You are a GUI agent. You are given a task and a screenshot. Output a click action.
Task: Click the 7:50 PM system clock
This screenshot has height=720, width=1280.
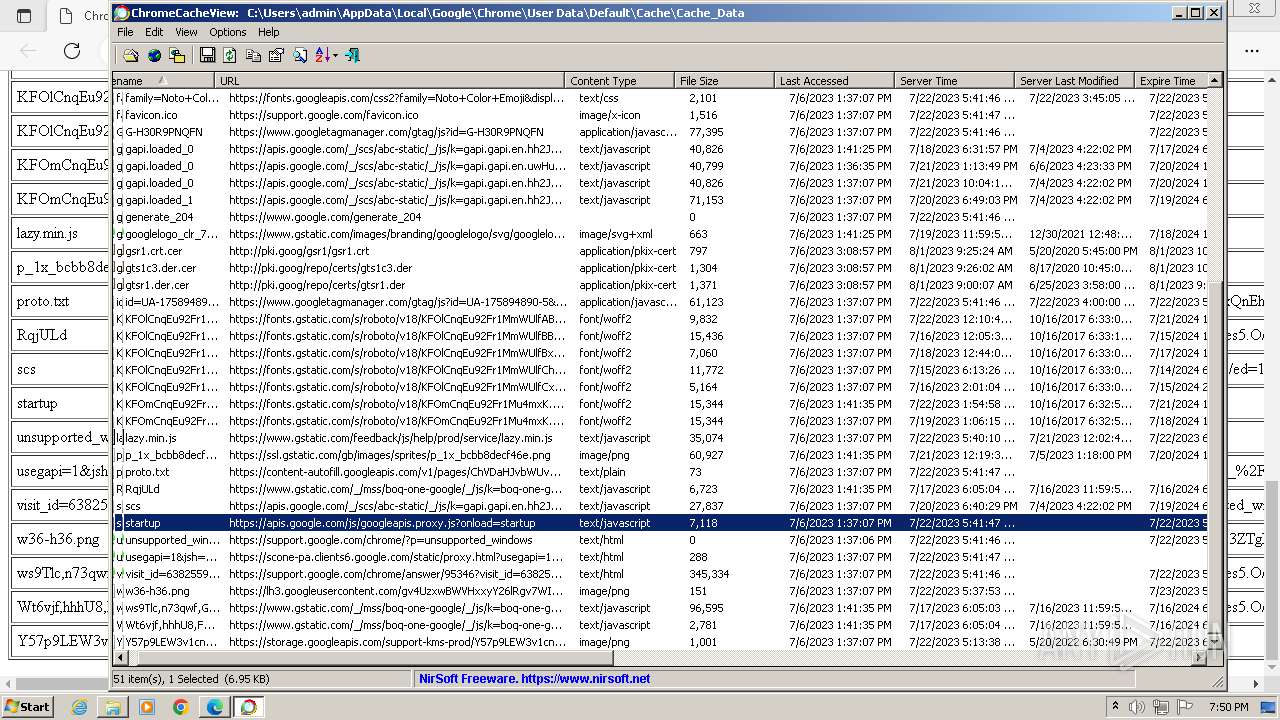tap(1228, 707)
